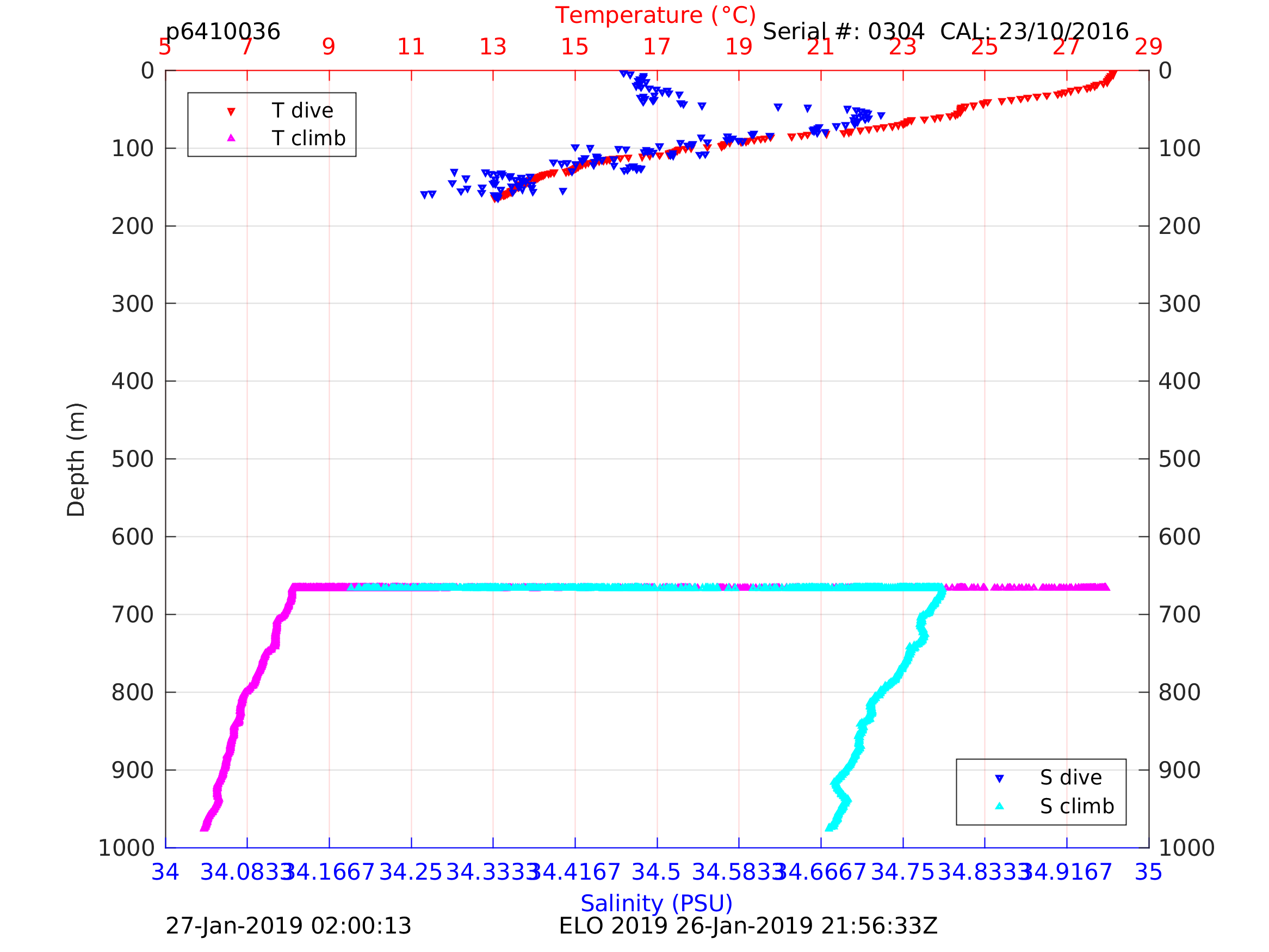Click the temperature tick label '29'
Screen dimensions: 1269x952
1149,47
